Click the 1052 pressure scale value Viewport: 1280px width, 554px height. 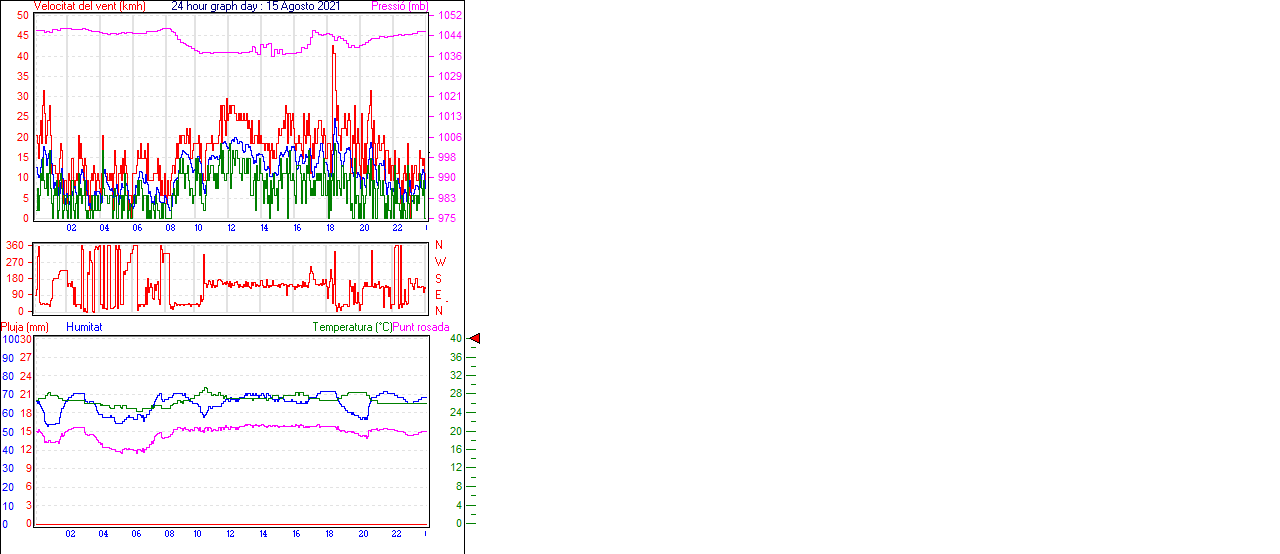pyautogui.click(x=449, y=16)
